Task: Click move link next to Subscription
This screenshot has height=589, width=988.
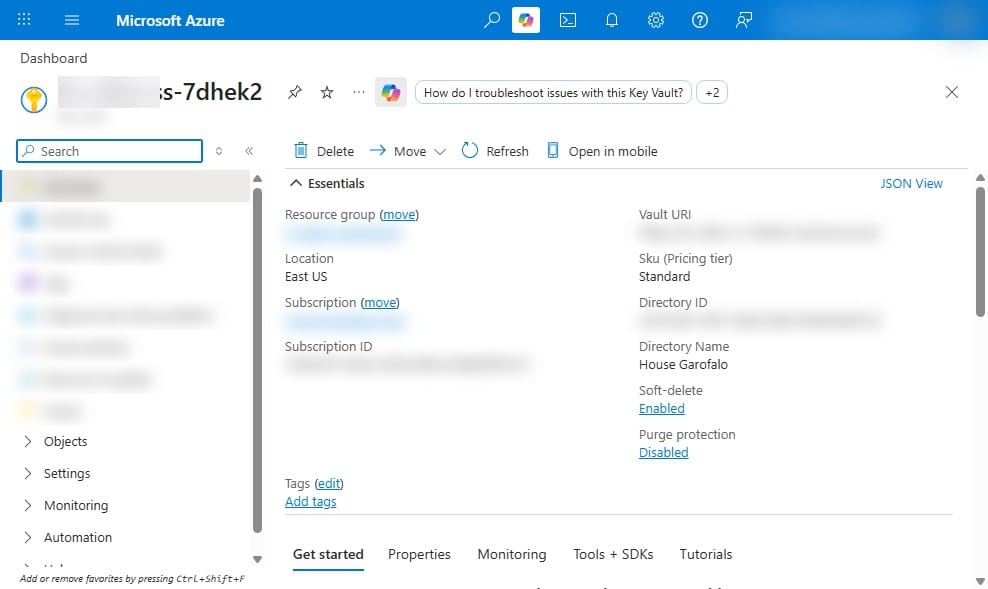Action: tap(380, 303)
